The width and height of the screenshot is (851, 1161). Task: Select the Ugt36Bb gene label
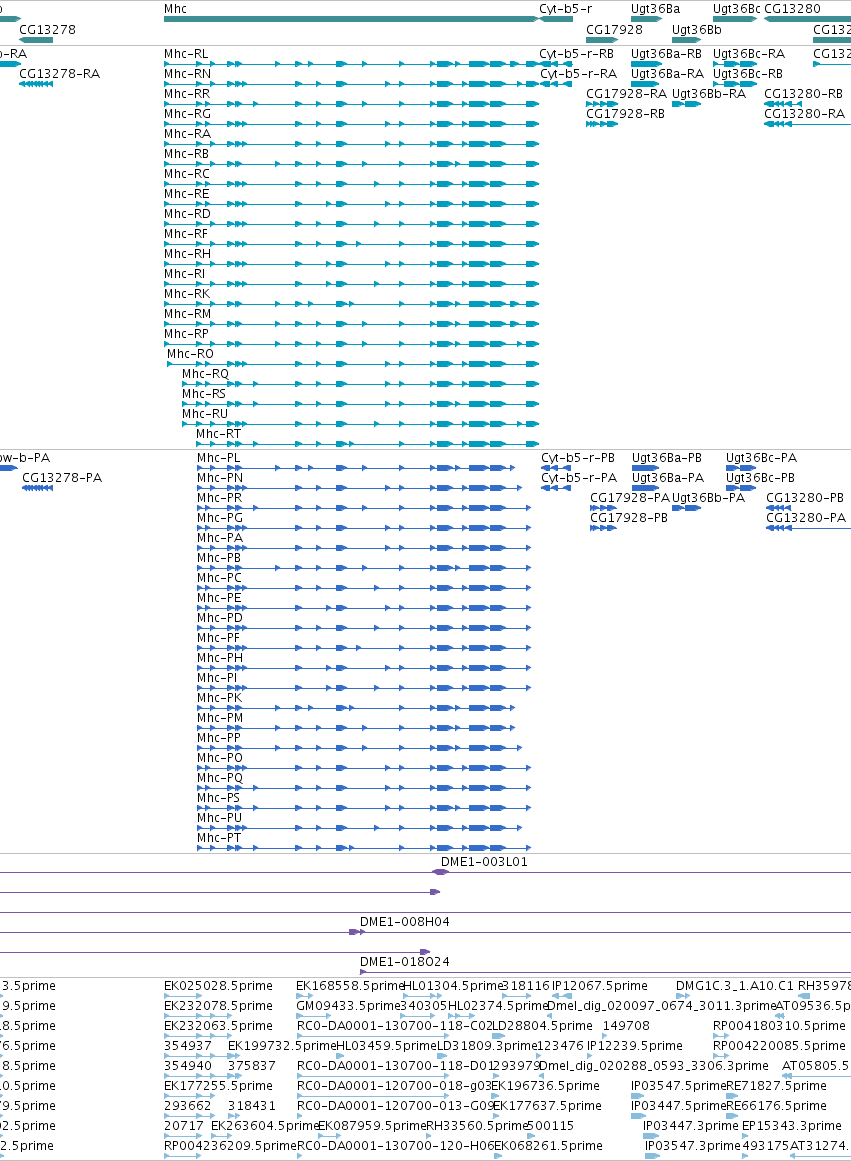click(696, 30)
